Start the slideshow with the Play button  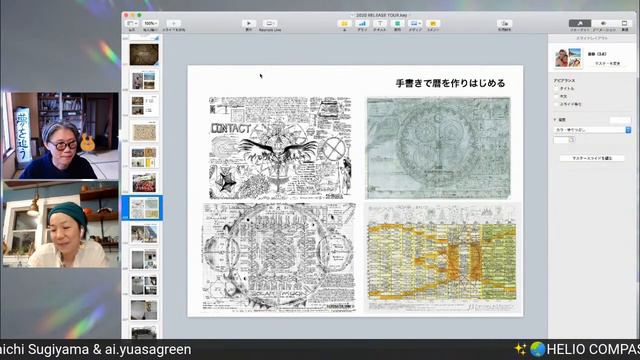coord(248,24)
